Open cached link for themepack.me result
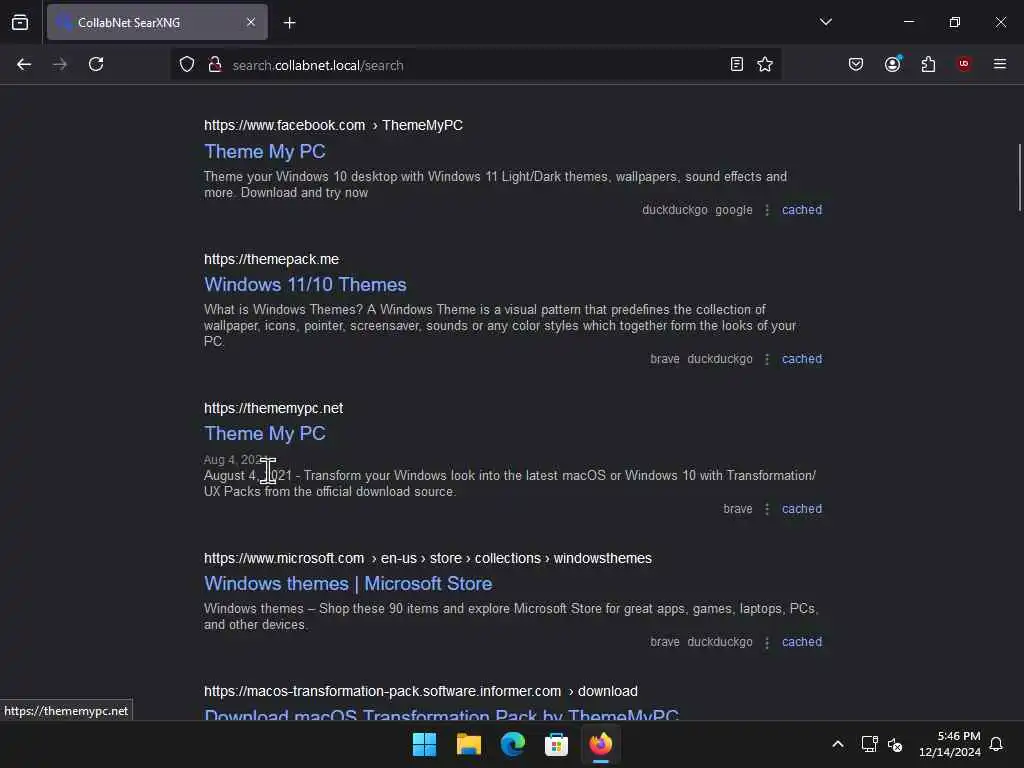The image size is (1024, 768). (x=802, y=359)
